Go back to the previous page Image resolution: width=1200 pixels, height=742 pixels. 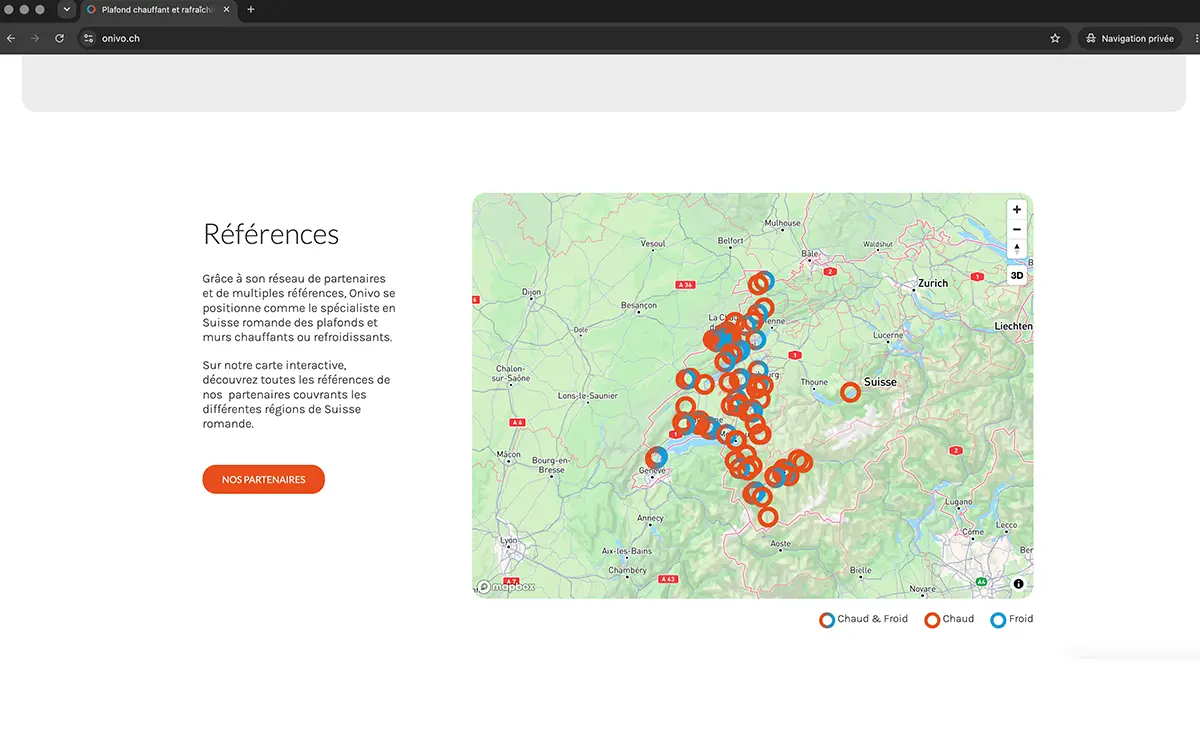click(x=11, y=38)
